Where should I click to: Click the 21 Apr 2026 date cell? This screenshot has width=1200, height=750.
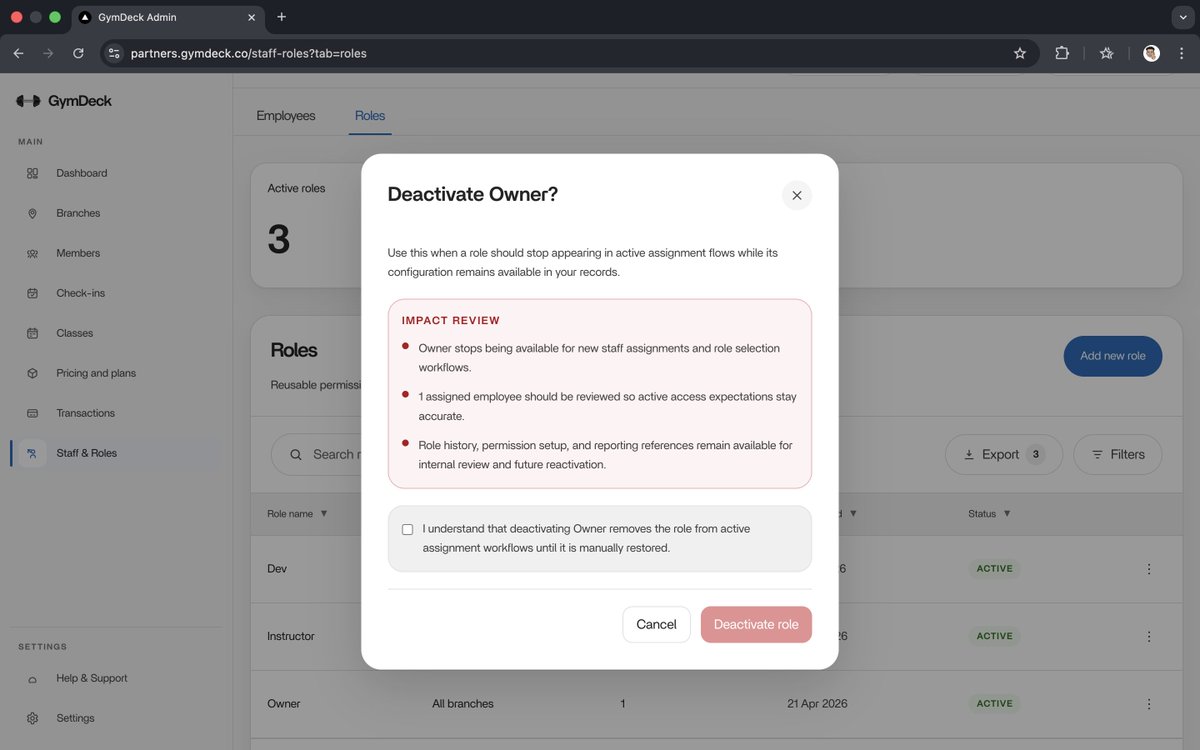[x=817, y=704]
